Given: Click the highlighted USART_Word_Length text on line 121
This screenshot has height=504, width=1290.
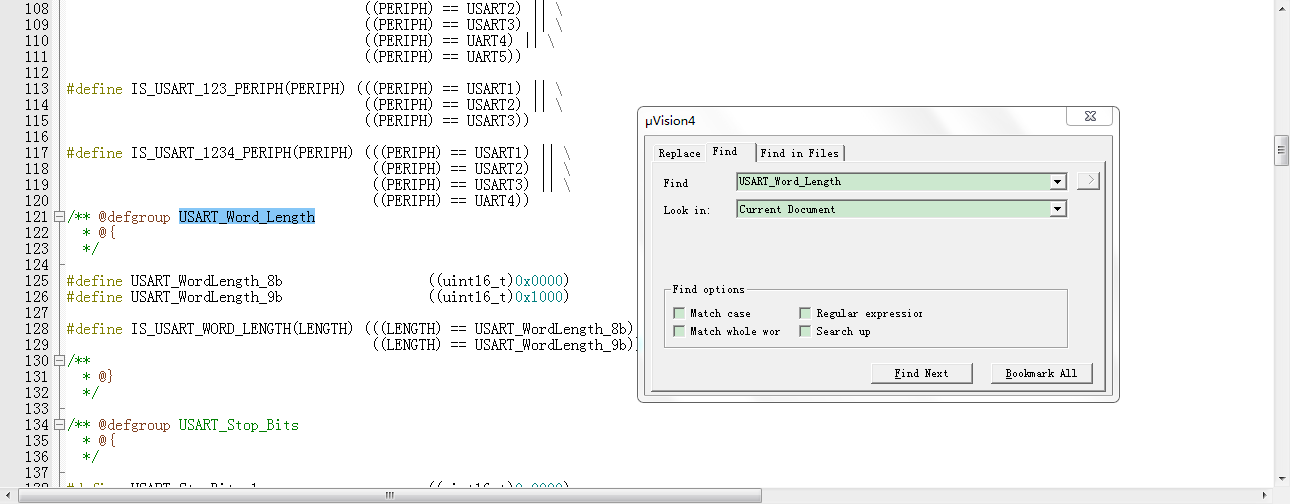Looking at the screenshot, I should pyautogui.click(x=247, y=217).
